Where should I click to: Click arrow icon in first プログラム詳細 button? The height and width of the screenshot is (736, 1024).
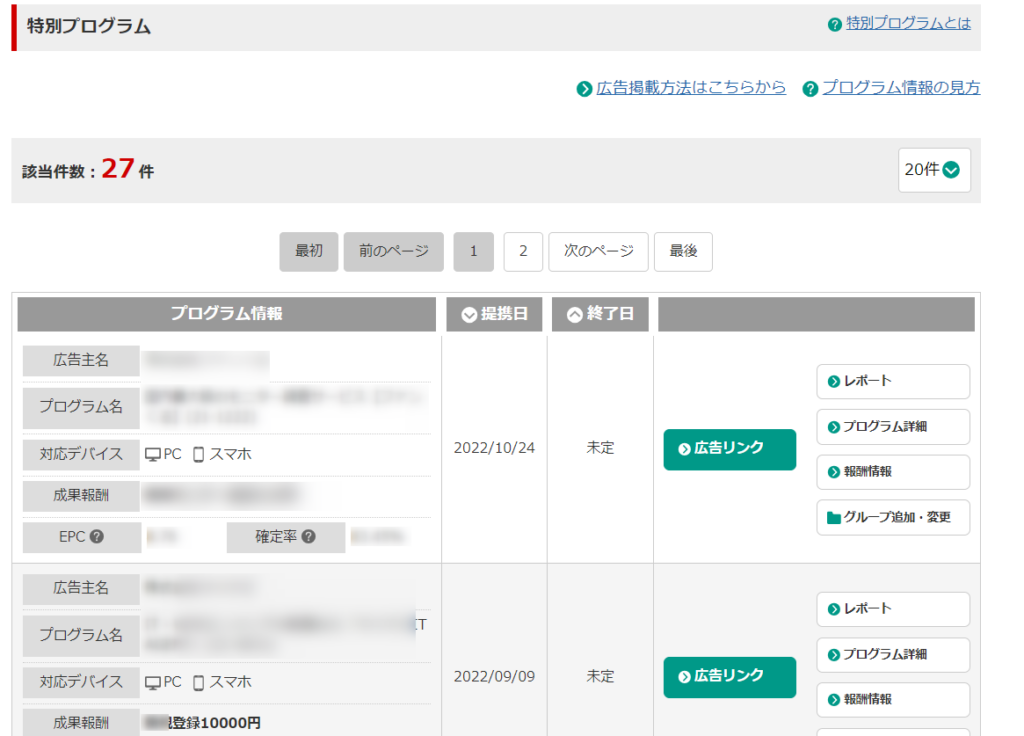[x=833, y=427]
